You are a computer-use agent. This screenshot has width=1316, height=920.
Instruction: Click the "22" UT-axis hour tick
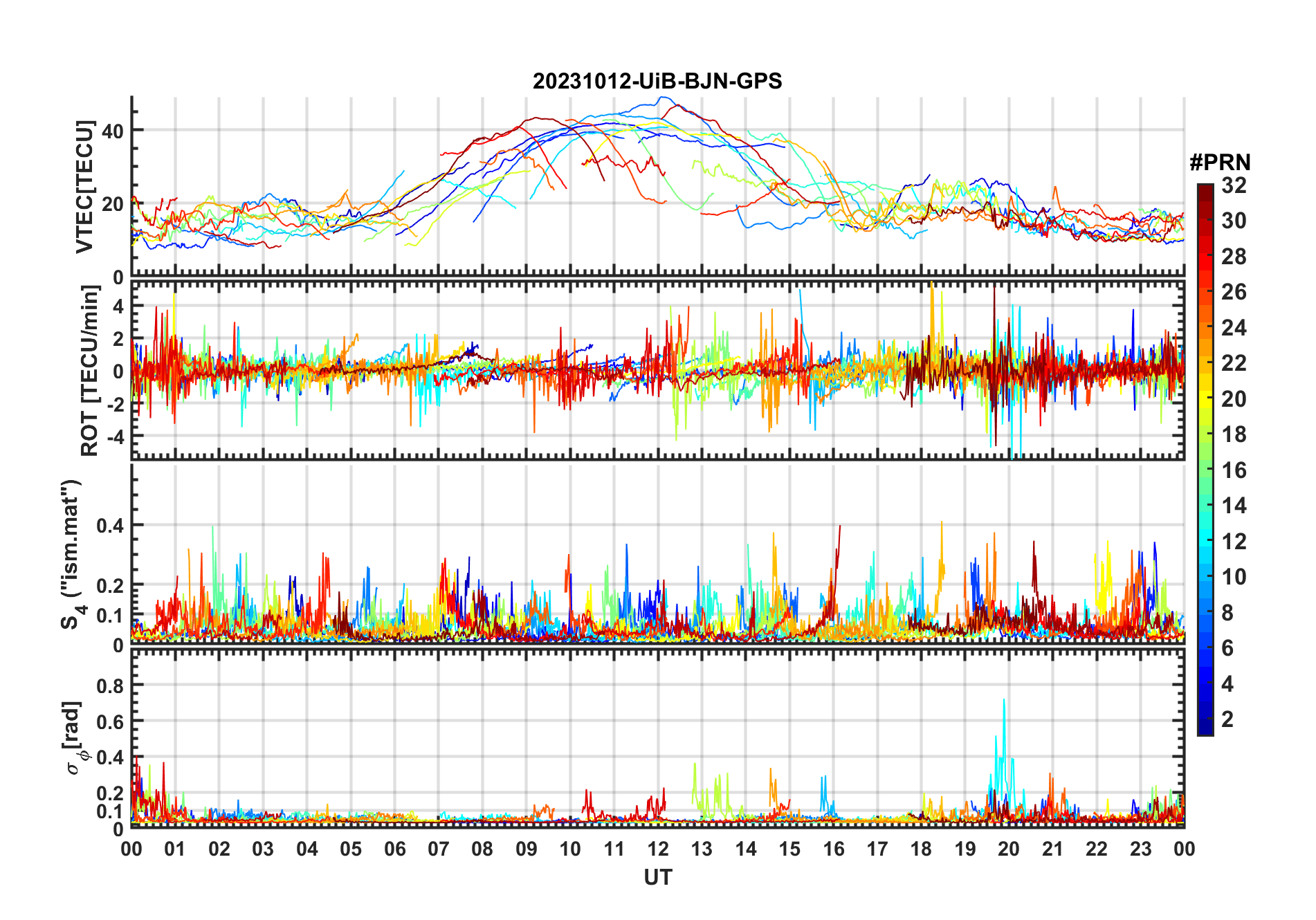pos(1097,849)
